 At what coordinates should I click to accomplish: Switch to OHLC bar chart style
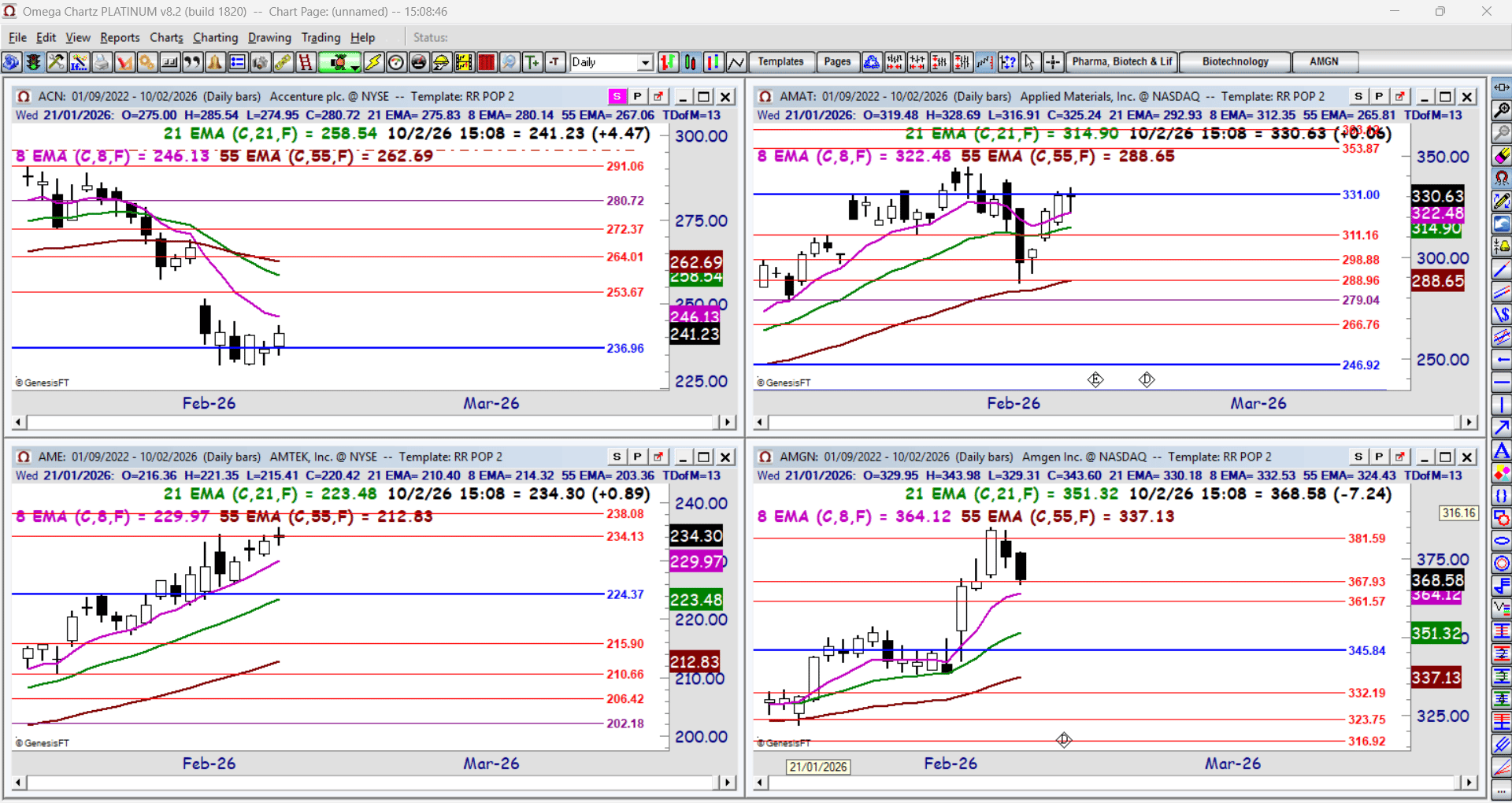(668, 62)
